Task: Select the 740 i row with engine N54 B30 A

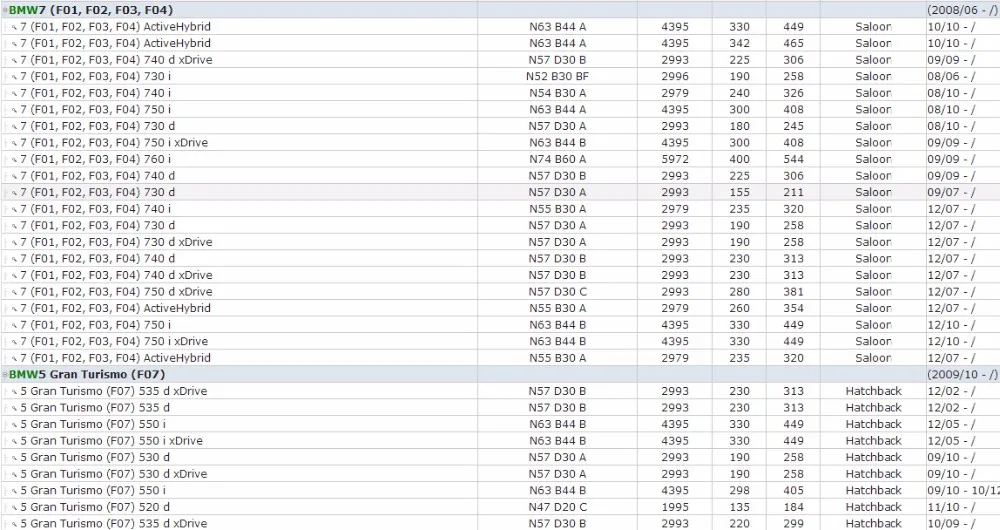Action: pyautogui.click(x=500, y=93)
